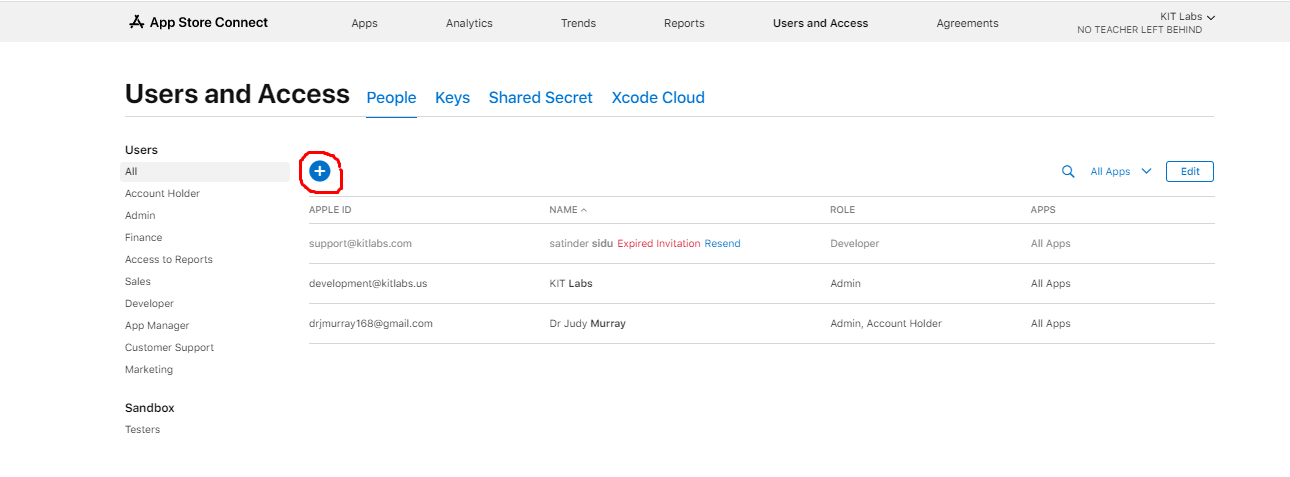1290x477 pixels.
Task: Select All in the Users sidebar
Action: [205, 172]
